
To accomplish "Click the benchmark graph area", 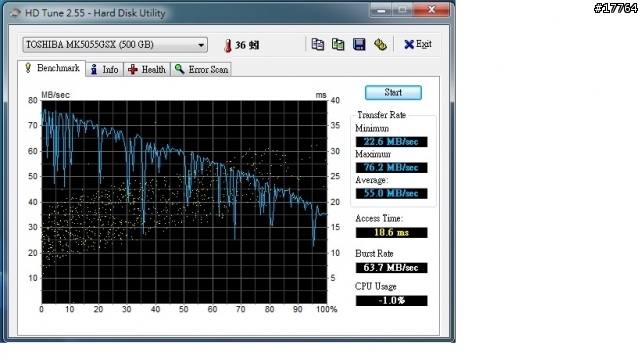I will [x=184, y=202].
